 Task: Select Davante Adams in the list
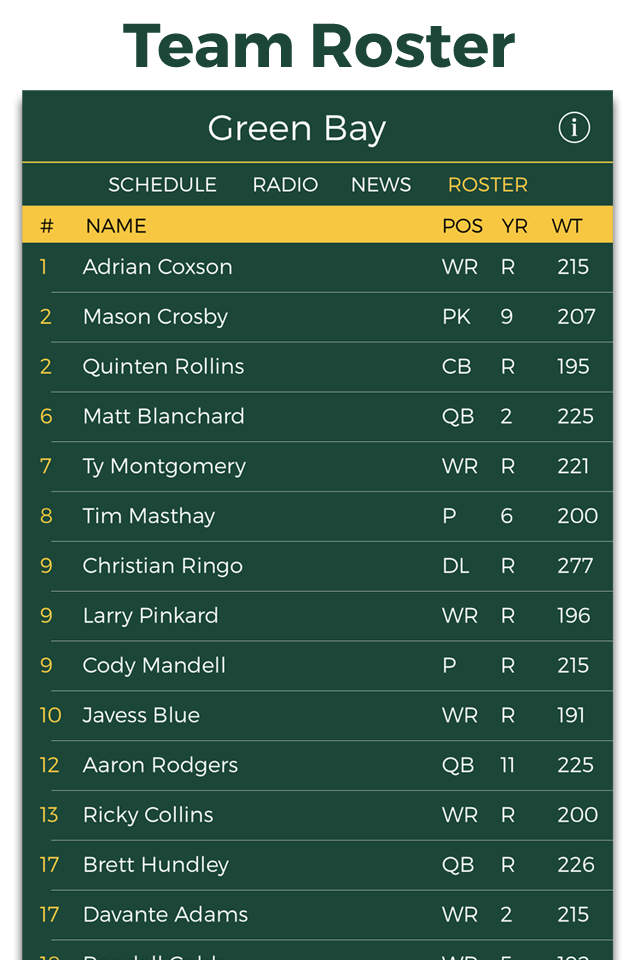[x=300, y=914]
